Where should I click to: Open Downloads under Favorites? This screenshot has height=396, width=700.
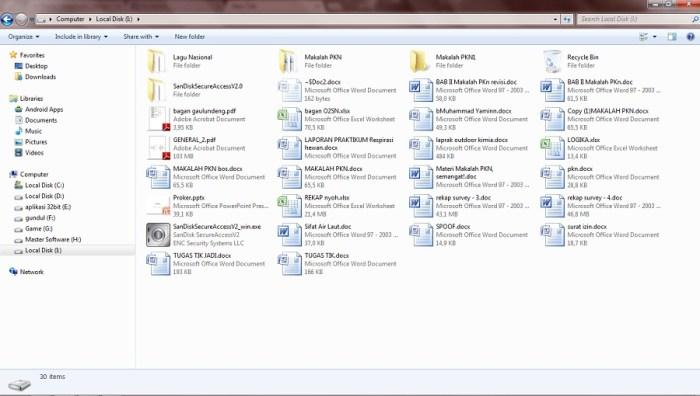40,77
